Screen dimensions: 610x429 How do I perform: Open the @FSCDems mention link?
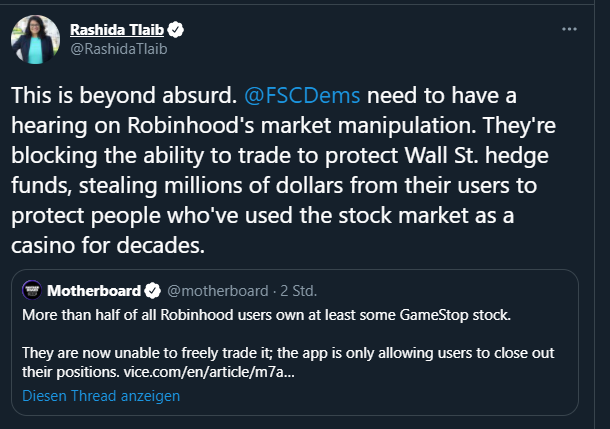coord(303,98)
